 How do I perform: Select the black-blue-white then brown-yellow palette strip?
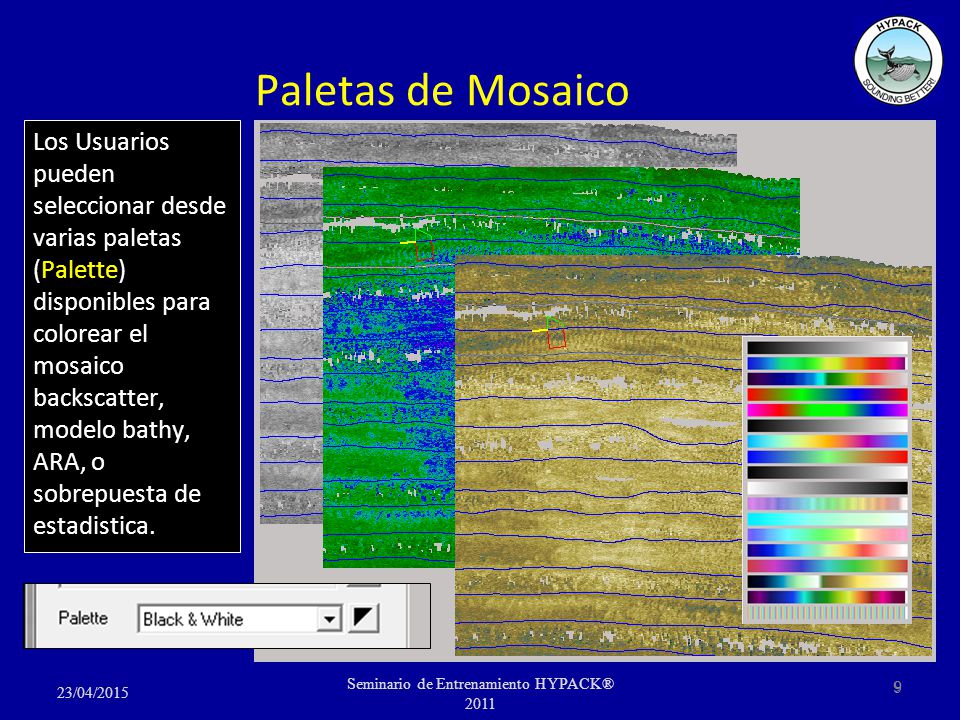pos(827,582)
